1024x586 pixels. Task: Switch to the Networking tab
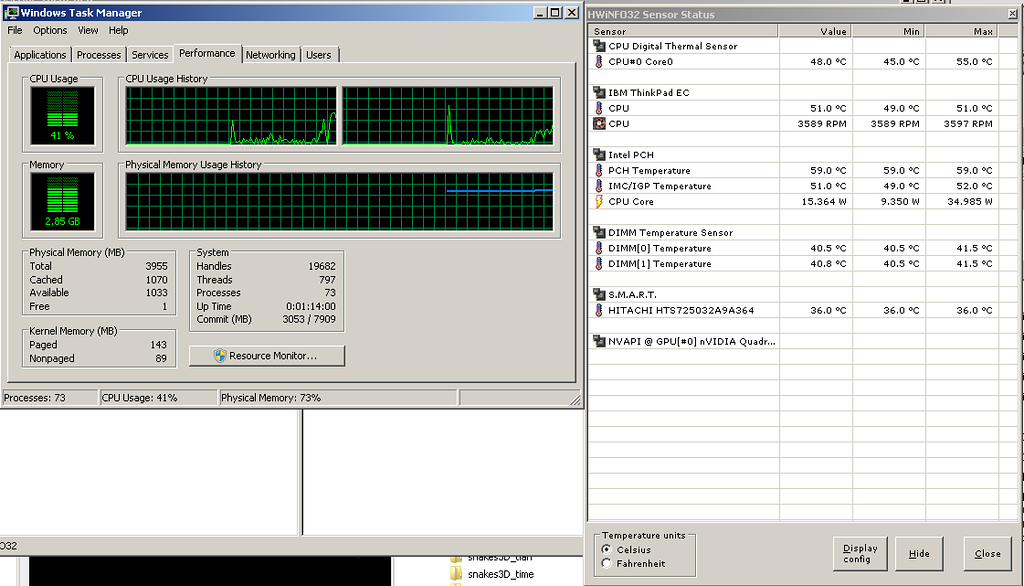[270, 55]
